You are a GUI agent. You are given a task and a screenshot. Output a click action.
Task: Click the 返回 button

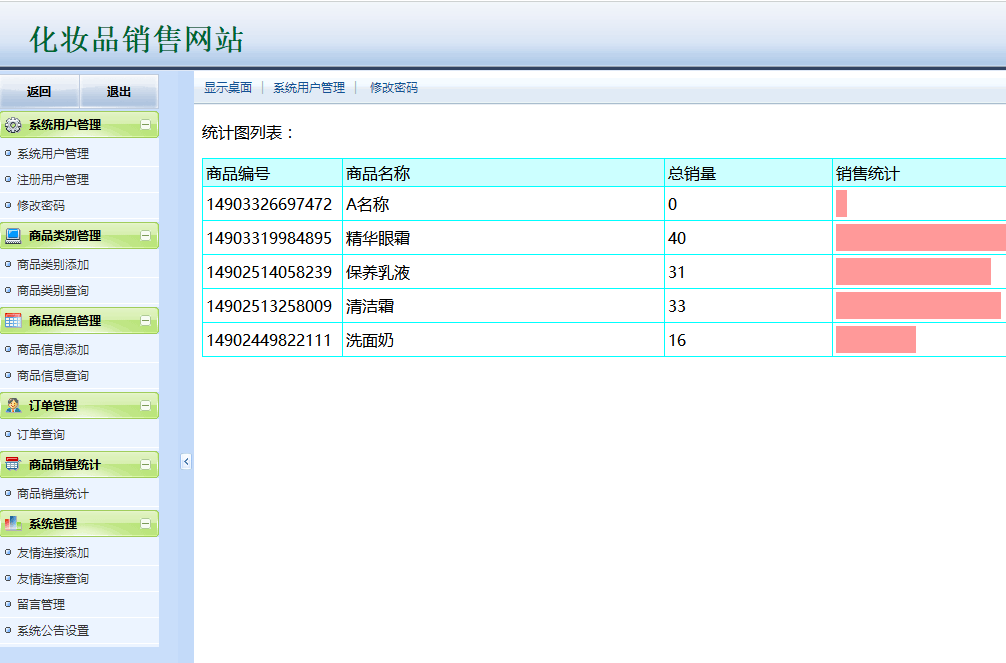click(39, 91)
